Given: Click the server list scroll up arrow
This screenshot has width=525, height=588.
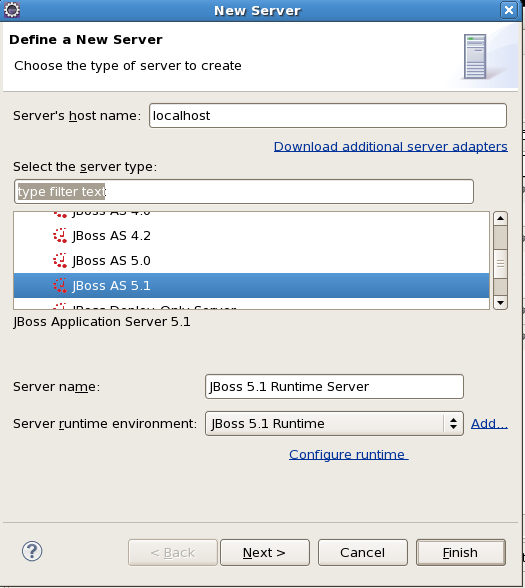Looking at the screenshot, I should [500, 218].
